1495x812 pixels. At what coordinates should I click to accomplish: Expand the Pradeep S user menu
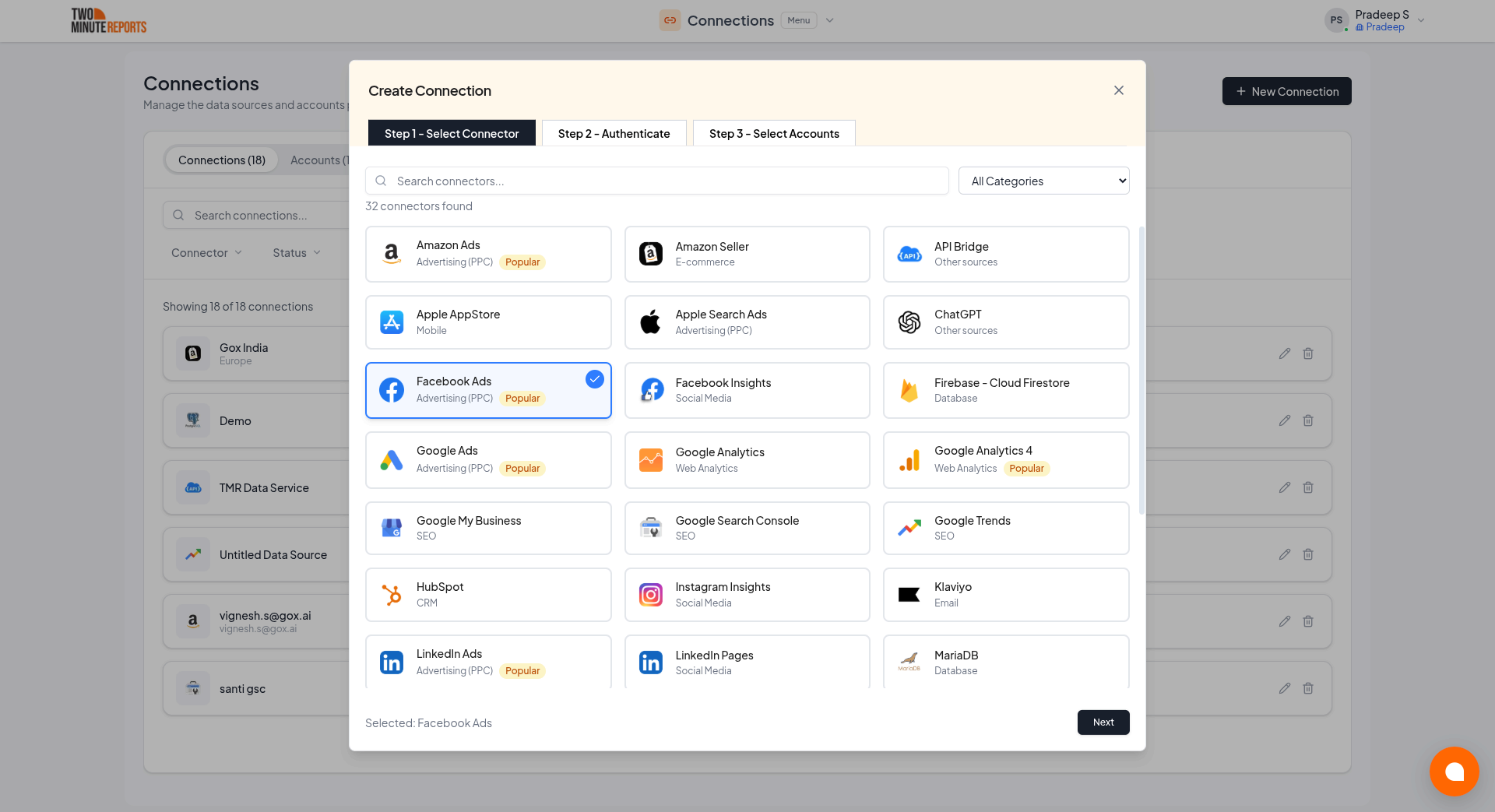tap(1421, 20)
